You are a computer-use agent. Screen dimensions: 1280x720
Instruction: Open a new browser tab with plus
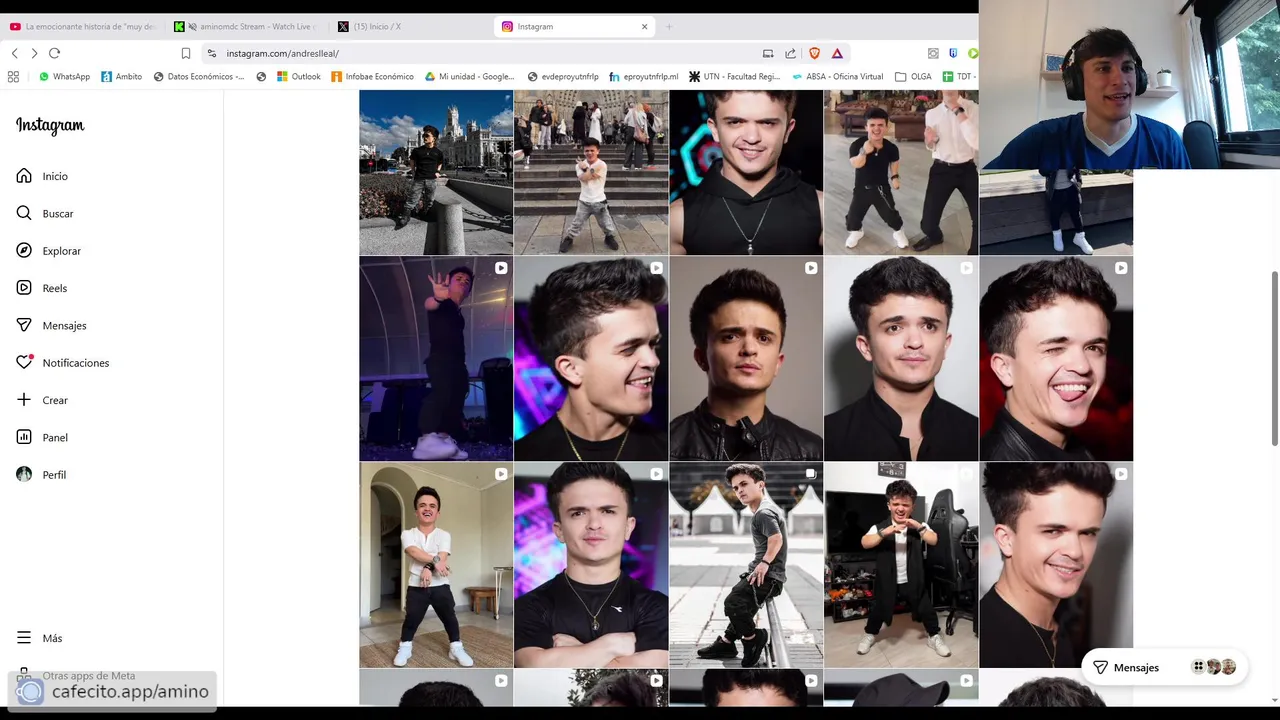669,26
